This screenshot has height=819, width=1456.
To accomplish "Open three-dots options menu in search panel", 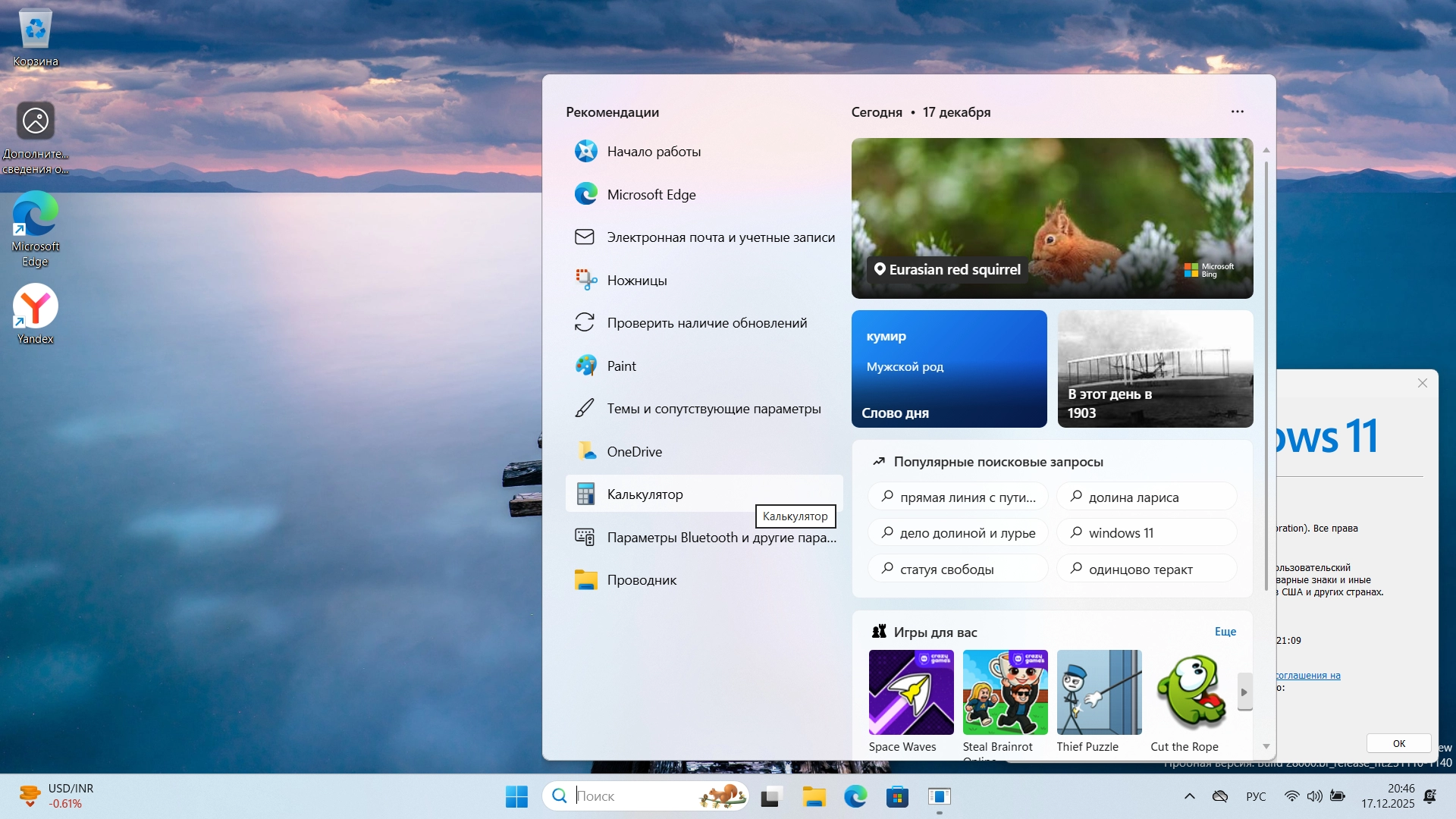I will 1238,111.
